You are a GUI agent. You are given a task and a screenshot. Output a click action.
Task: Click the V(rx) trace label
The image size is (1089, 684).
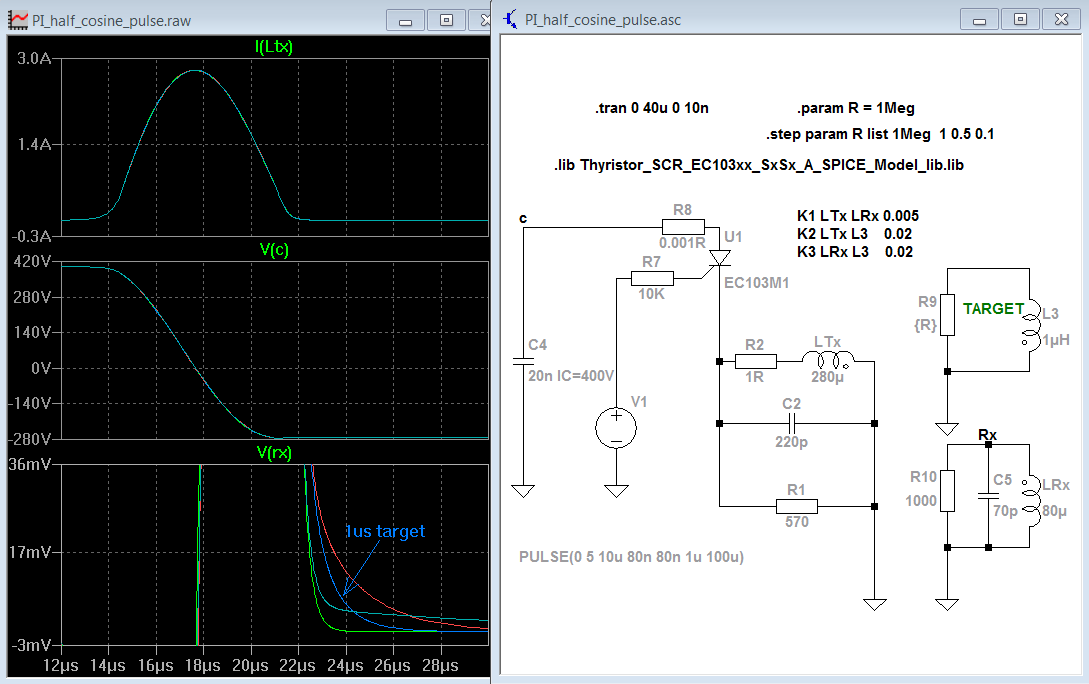click(274, 453)
